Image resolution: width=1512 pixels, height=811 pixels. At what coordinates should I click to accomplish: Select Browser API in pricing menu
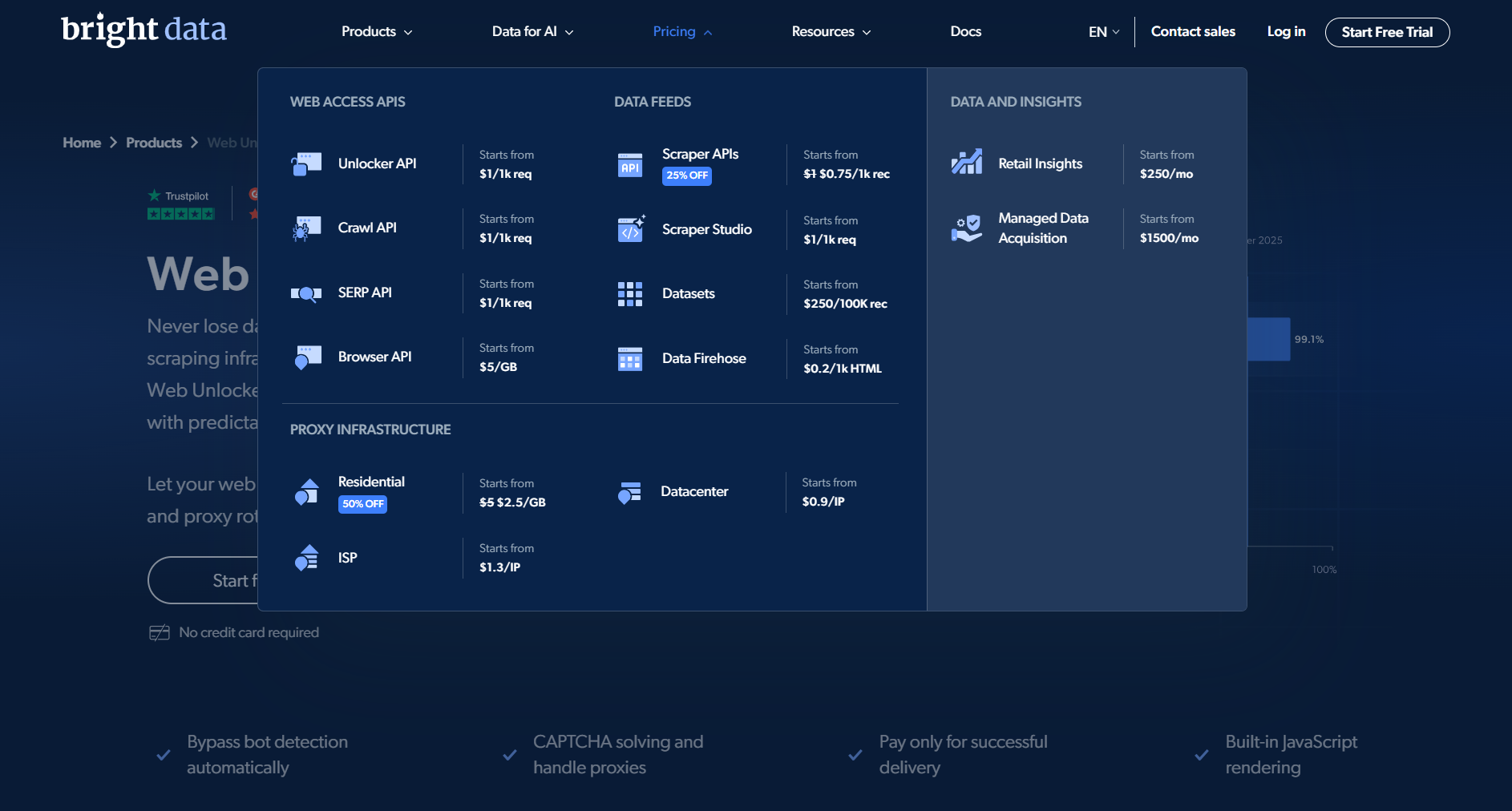pyautogui.click(x=374, y=357)
